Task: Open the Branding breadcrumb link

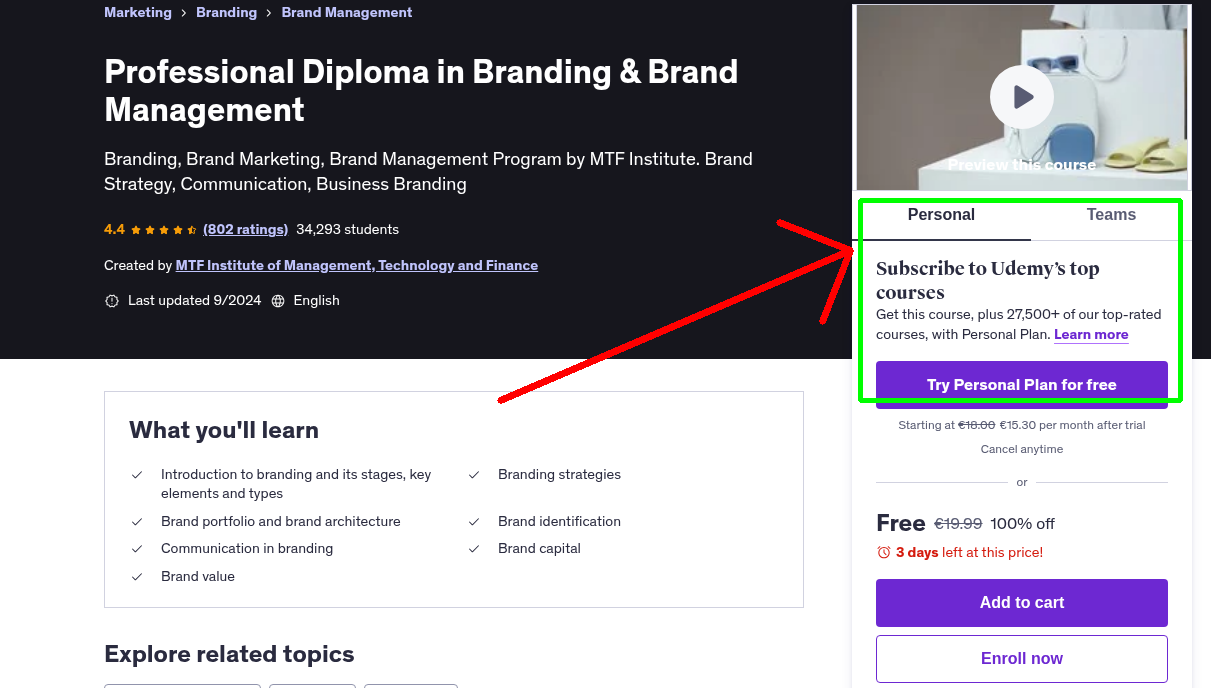Action: [226, 12]
